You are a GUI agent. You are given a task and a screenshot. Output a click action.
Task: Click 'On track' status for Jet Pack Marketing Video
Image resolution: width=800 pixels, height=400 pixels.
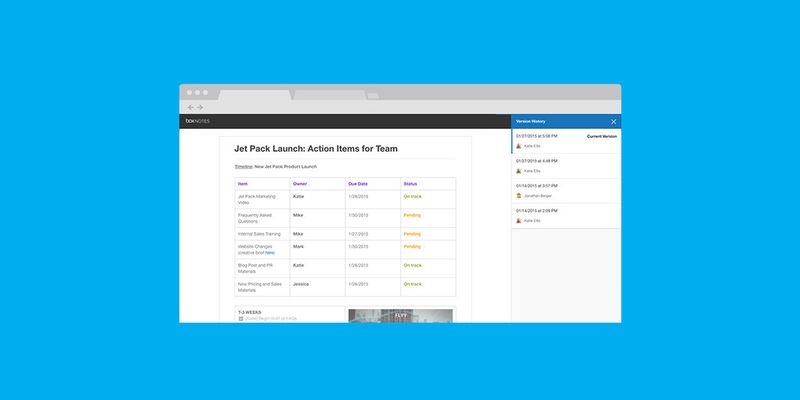(413, 196)
